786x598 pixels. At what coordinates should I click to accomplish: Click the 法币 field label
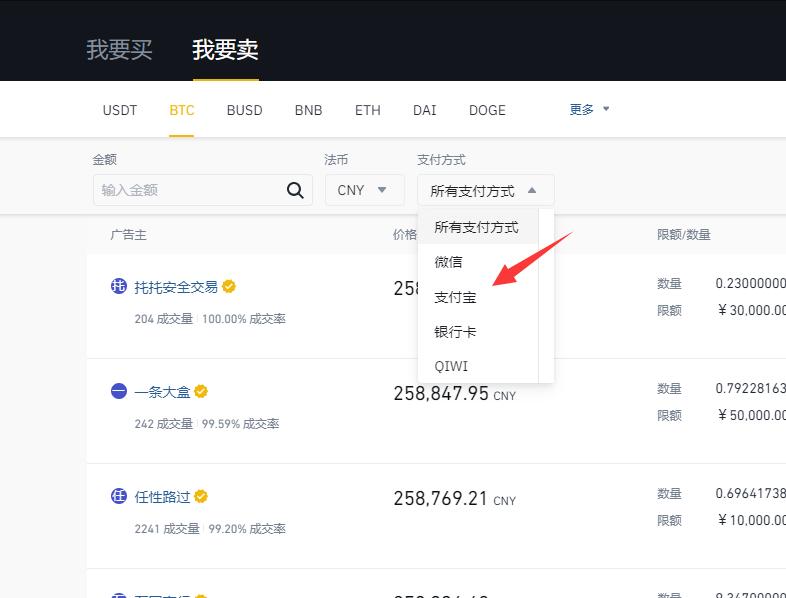[x=336, y=160]
